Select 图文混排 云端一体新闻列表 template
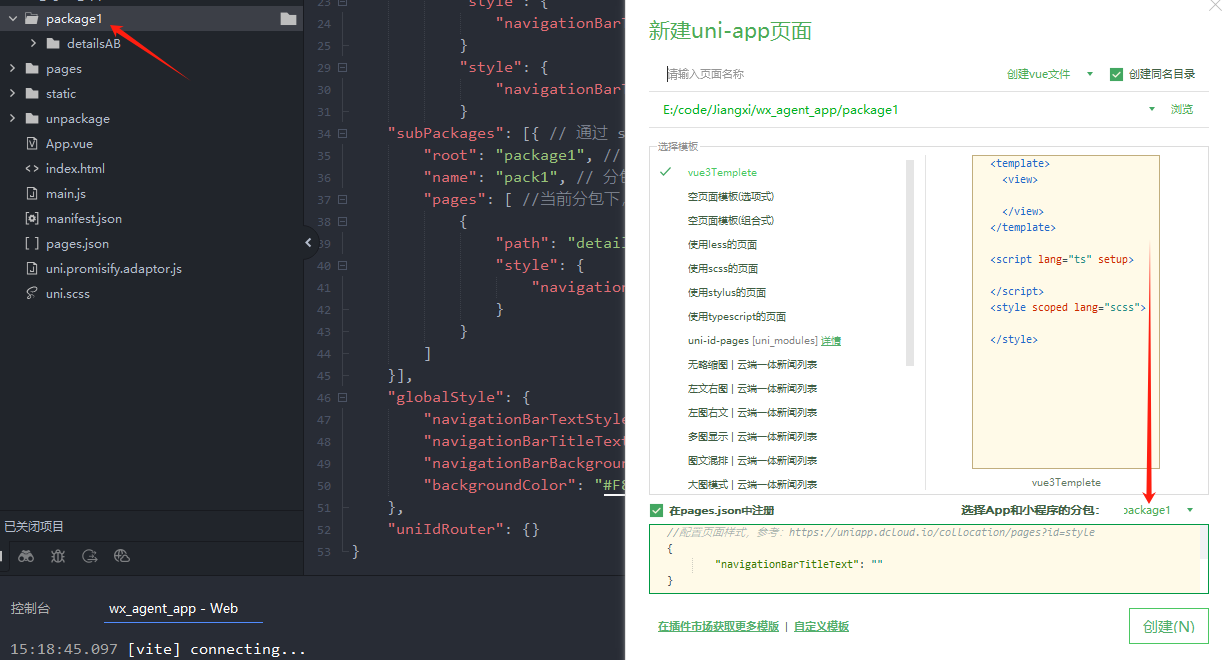1223x660 pixels. [x=752, y=461]
